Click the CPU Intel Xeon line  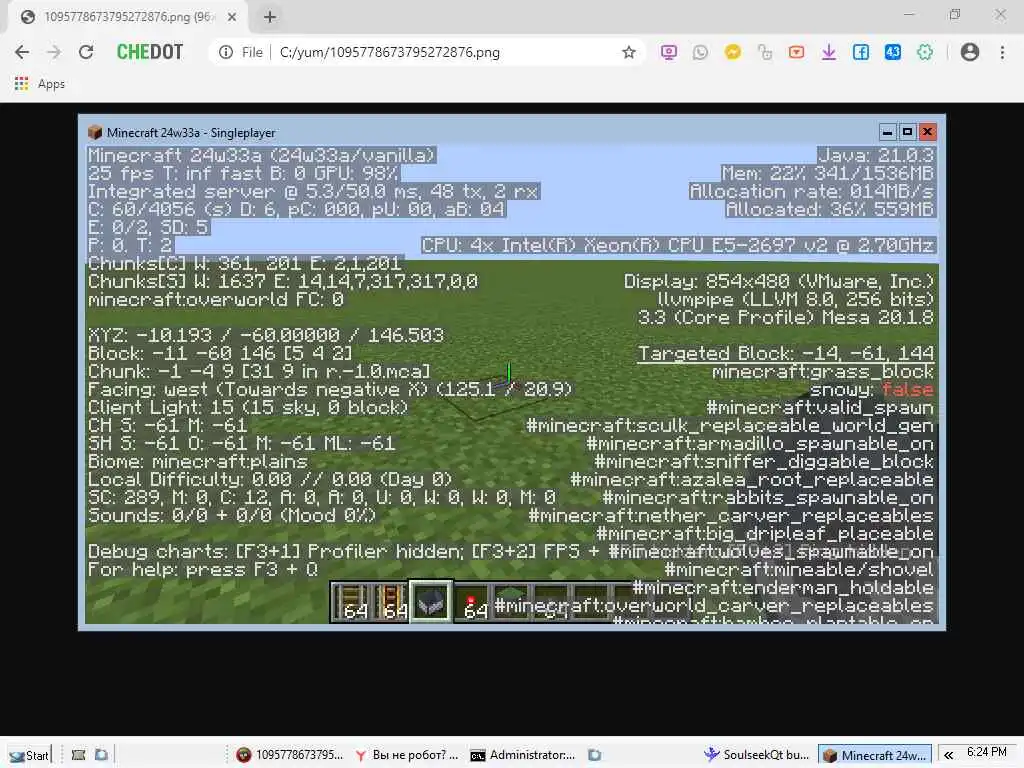(678, 245)
